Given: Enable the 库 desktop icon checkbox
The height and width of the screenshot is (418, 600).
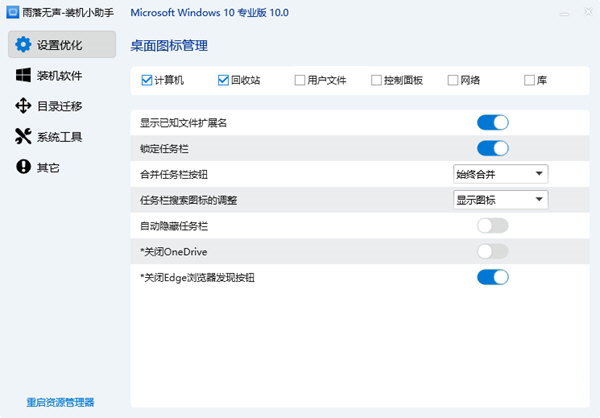Looking at the screenshot, I should (529, 80).
